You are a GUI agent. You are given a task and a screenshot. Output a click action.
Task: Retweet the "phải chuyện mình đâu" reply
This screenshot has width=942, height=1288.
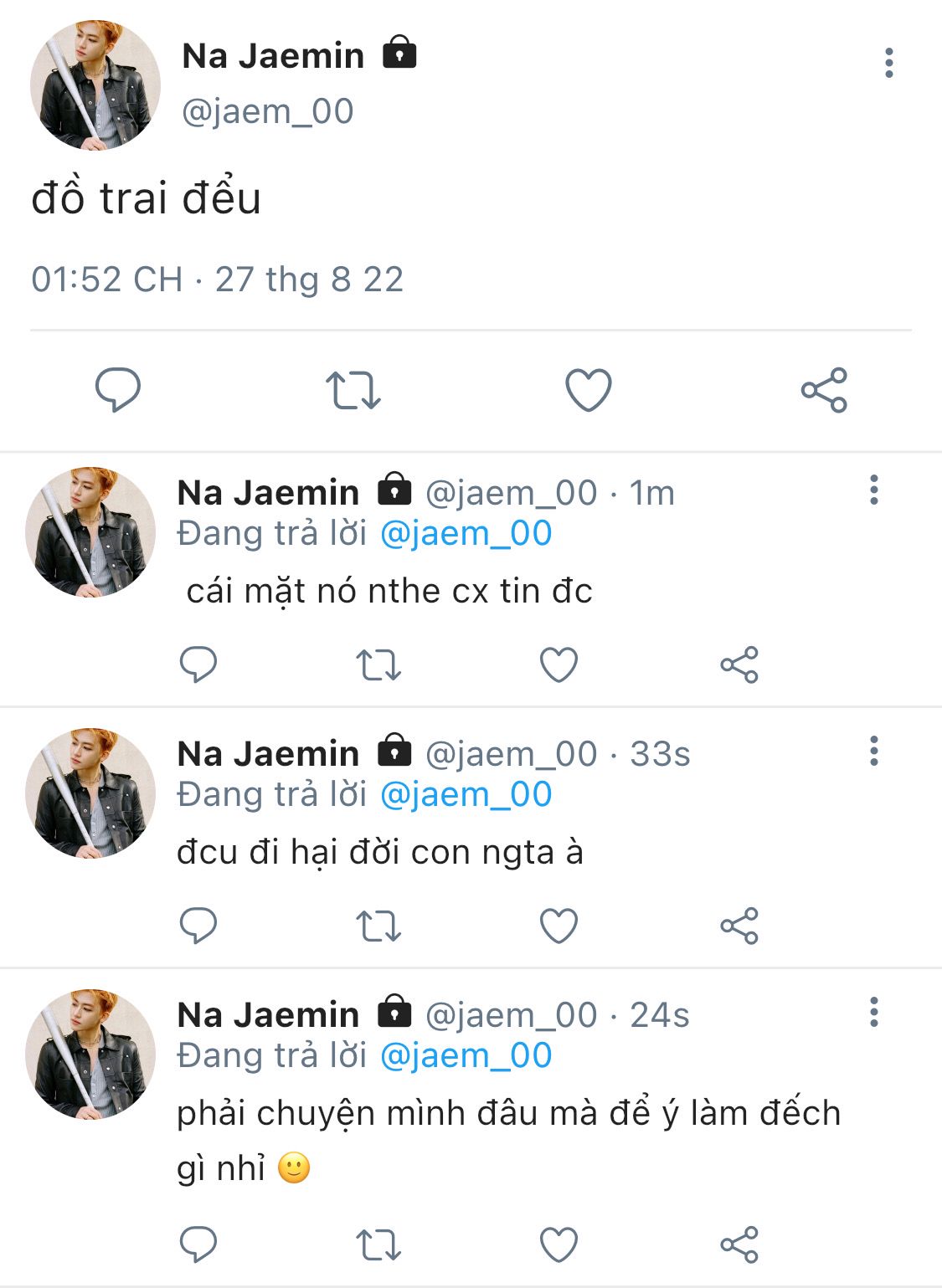point(378,1244)
